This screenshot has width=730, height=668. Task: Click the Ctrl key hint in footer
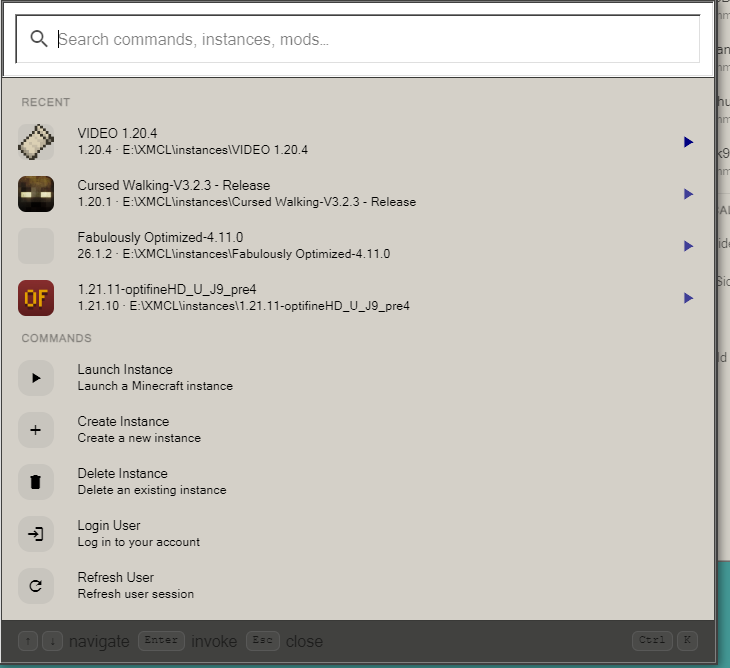tap(652, 641)
